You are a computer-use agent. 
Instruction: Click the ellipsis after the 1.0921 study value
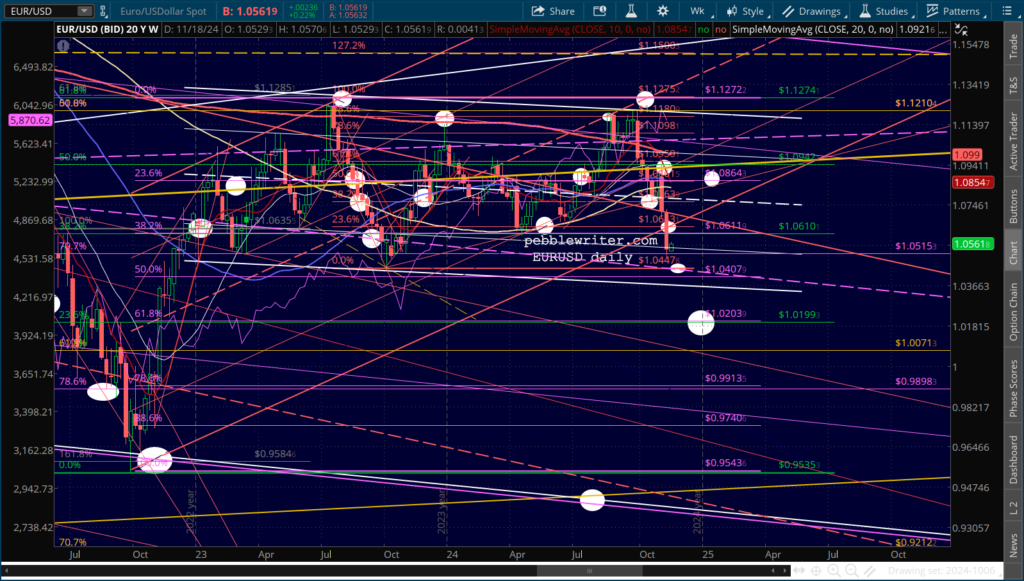[x=942, y=29]
